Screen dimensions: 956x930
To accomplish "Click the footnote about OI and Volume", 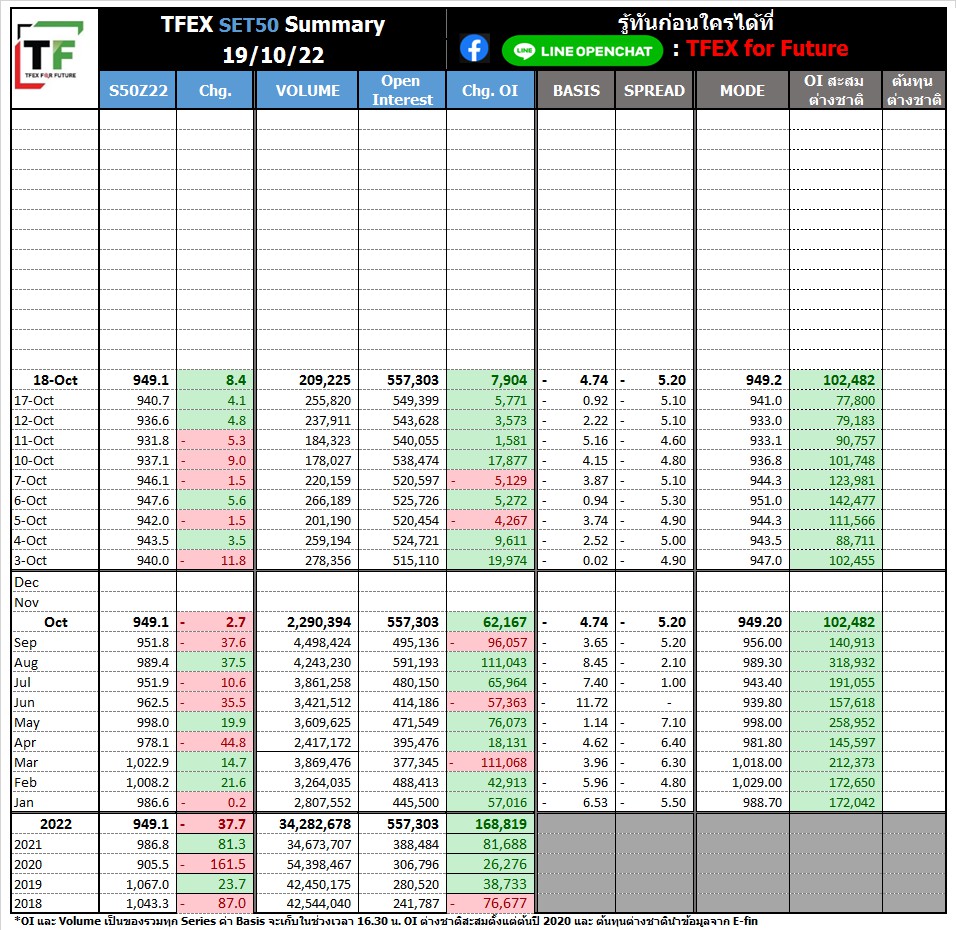I will (386, 921).
